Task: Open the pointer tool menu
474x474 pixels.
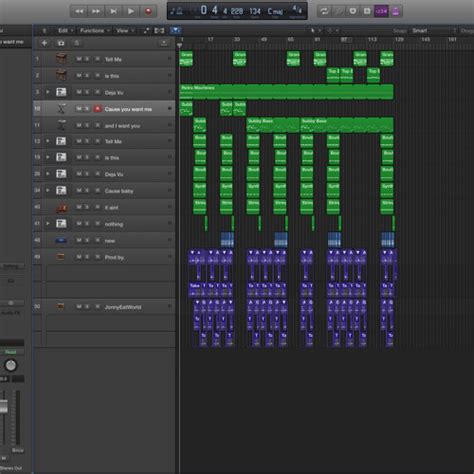Action: (315, 31)
